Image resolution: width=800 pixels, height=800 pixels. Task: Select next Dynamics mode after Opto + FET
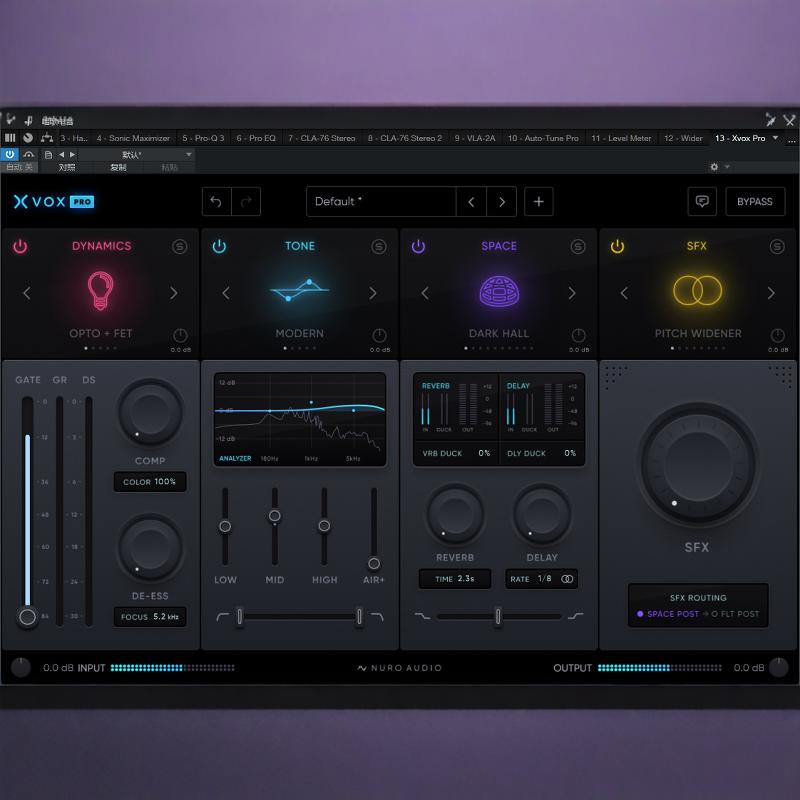[x=174, y=293]
